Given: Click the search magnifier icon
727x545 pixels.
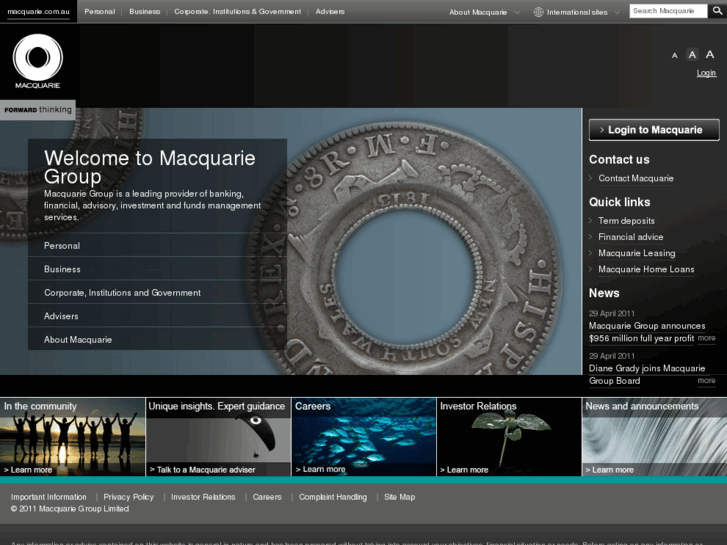Looking at the screenshot, I should pos(717,11).
